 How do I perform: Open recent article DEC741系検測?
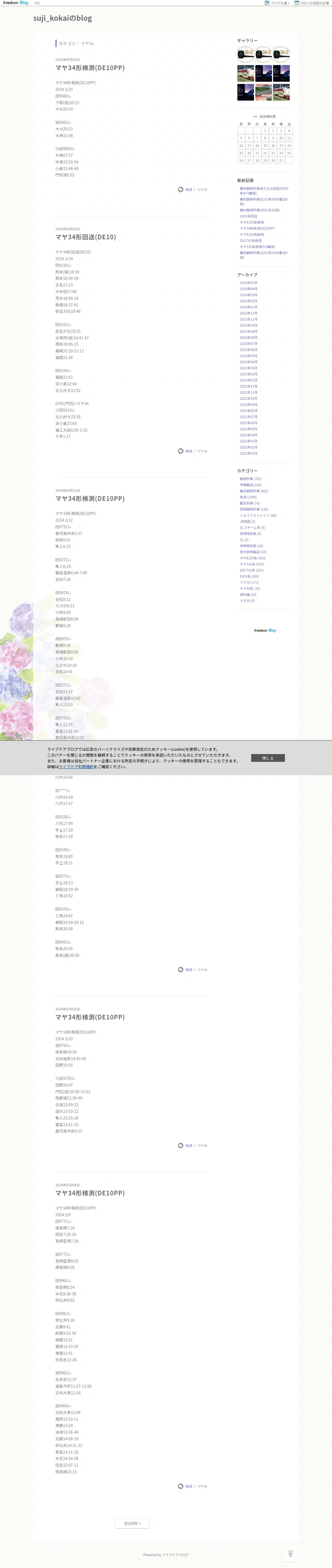click(250, 240)
